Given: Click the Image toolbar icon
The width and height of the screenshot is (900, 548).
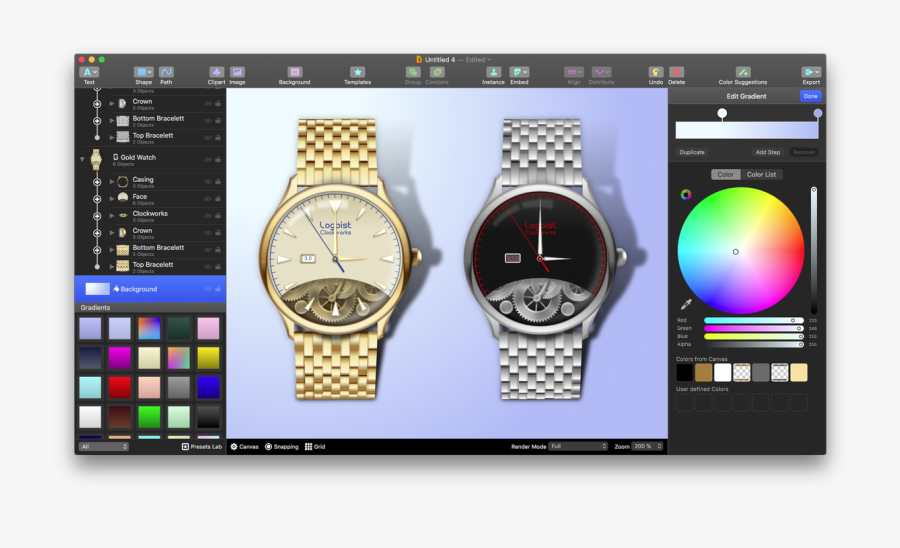Looking at the screenshot, I should (238, 72).
